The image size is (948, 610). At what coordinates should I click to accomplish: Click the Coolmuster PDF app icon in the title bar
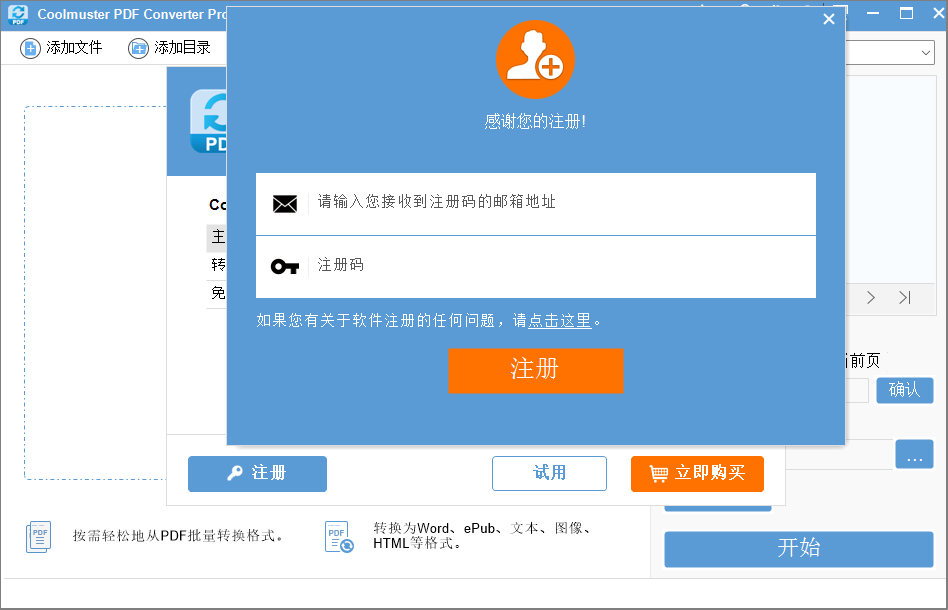[18, 15]
